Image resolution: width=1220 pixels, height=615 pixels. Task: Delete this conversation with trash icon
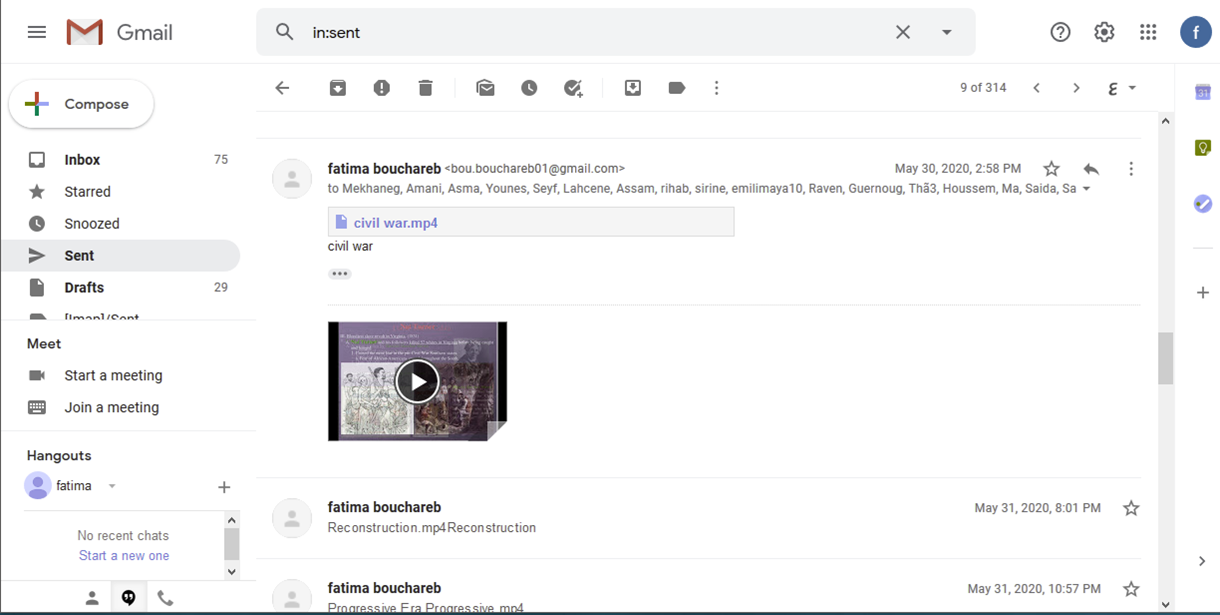point(426,88)
